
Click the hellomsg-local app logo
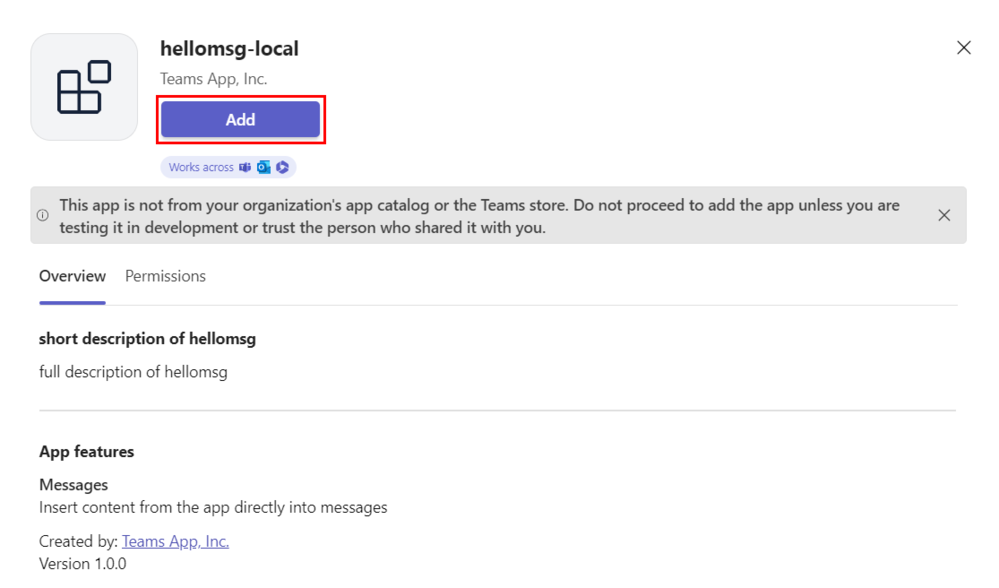[x=84, y=87]
